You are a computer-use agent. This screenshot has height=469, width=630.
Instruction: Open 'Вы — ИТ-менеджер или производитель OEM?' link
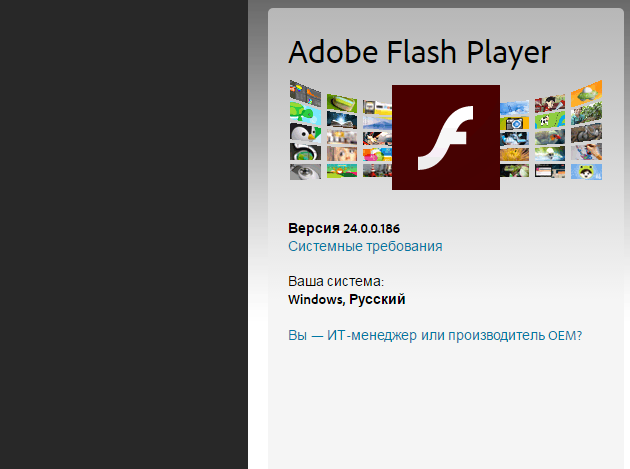[435, 335]
